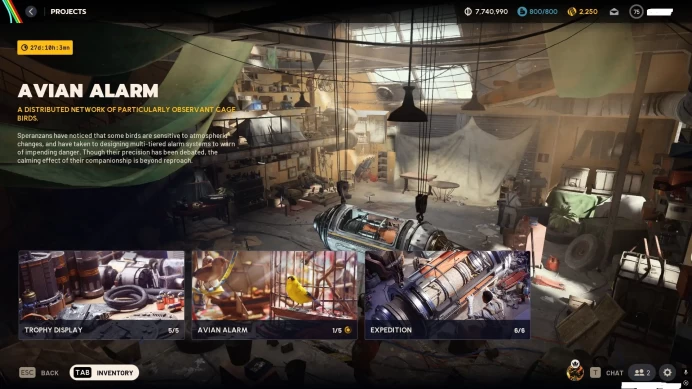Screen dimensions: 692x389
Task: Click the 2,250 gold amount
Action: tap(588, 11)
